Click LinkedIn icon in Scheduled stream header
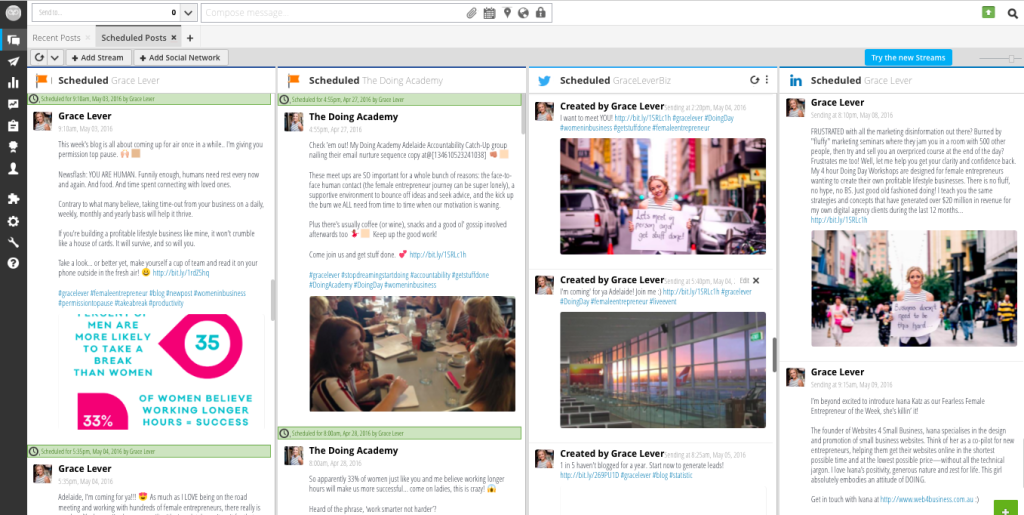This screenshot has height=515, width=1024. tap(796, 80)
